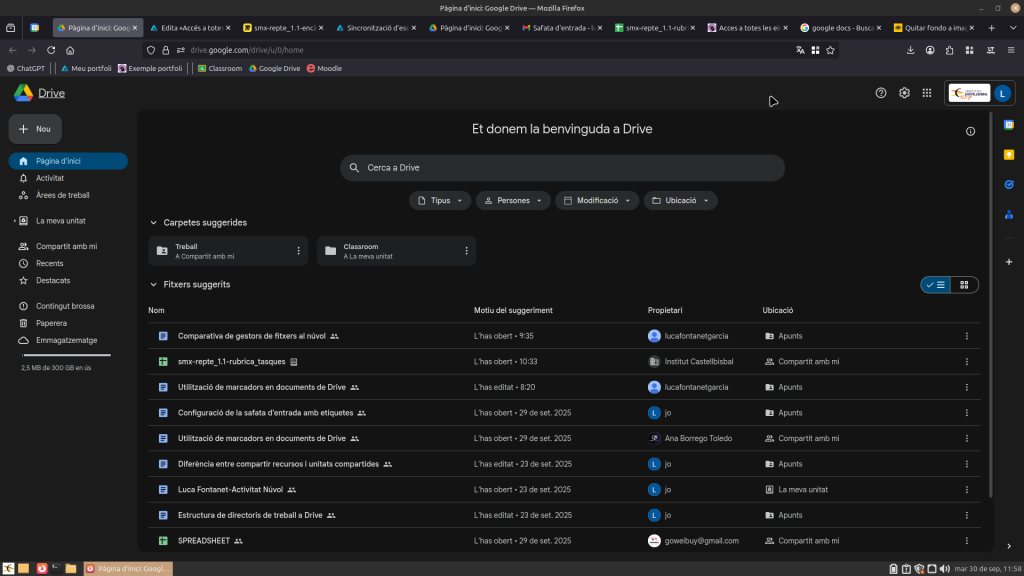Click the help question mark icon
This screenshot has width=1024, height=576.
coord(881,93)
